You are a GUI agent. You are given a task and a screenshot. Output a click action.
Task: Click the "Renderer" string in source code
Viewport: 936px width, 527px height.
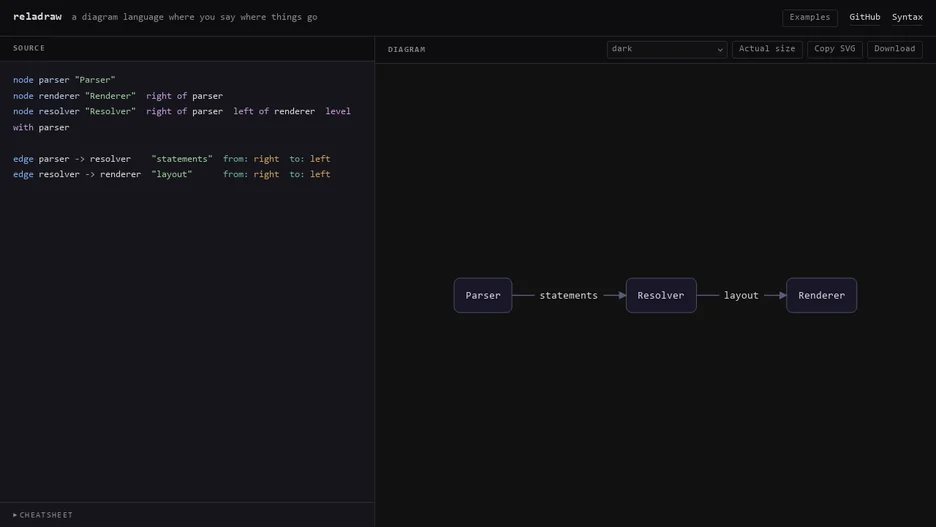tap(110, 96)
